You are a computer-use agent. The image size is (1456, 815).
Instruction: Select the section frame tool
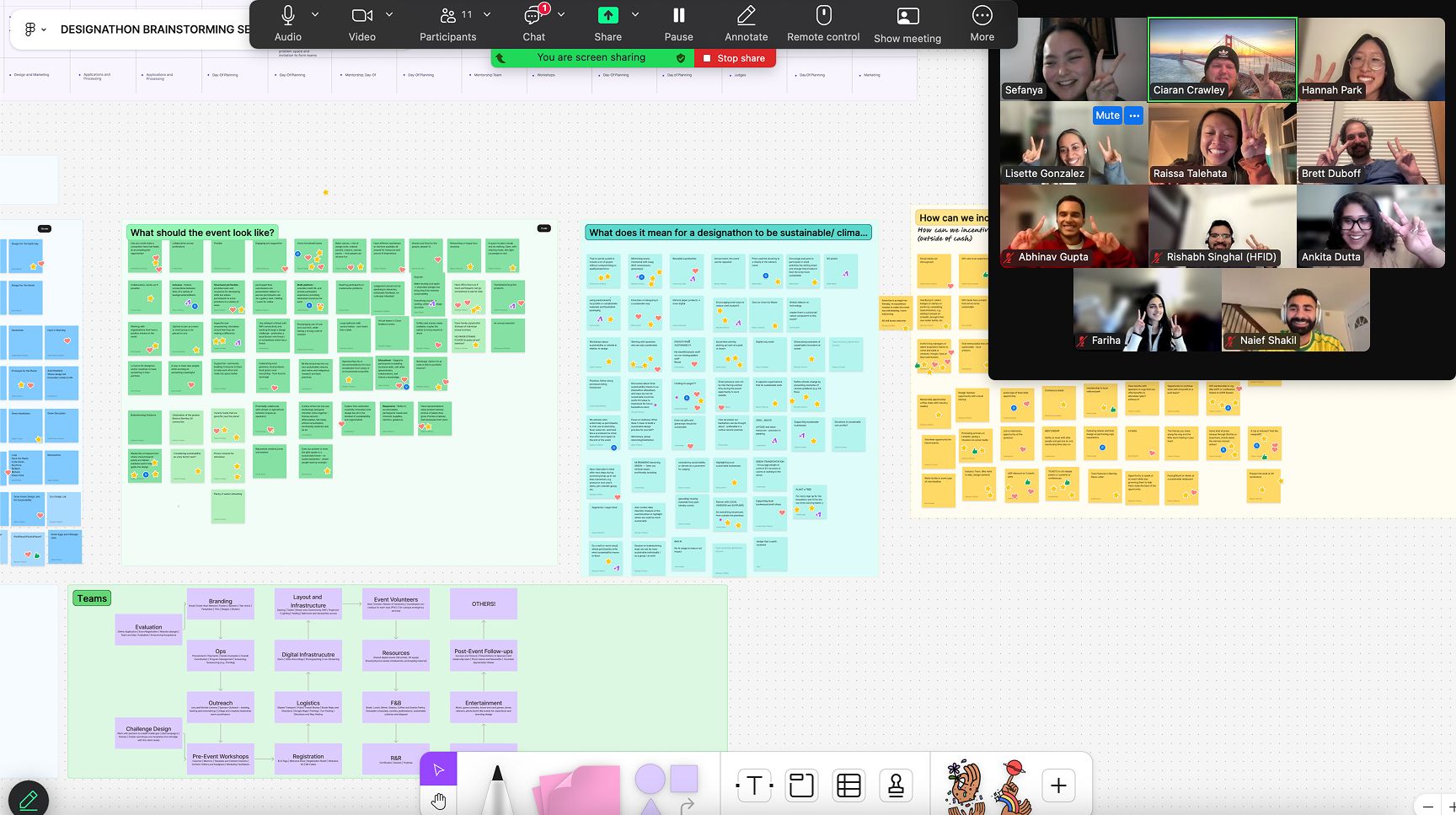coord(801,786)
